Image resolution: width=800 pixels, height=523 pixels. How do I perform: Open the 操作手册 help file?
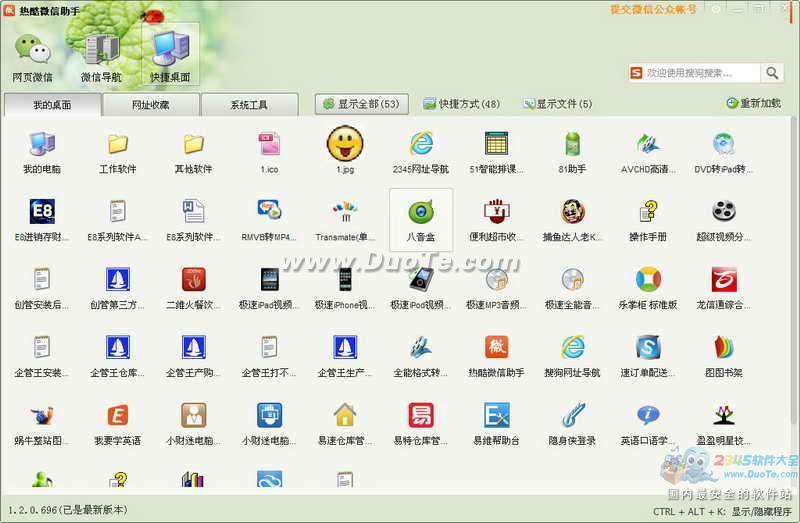[x=648, y=220]
